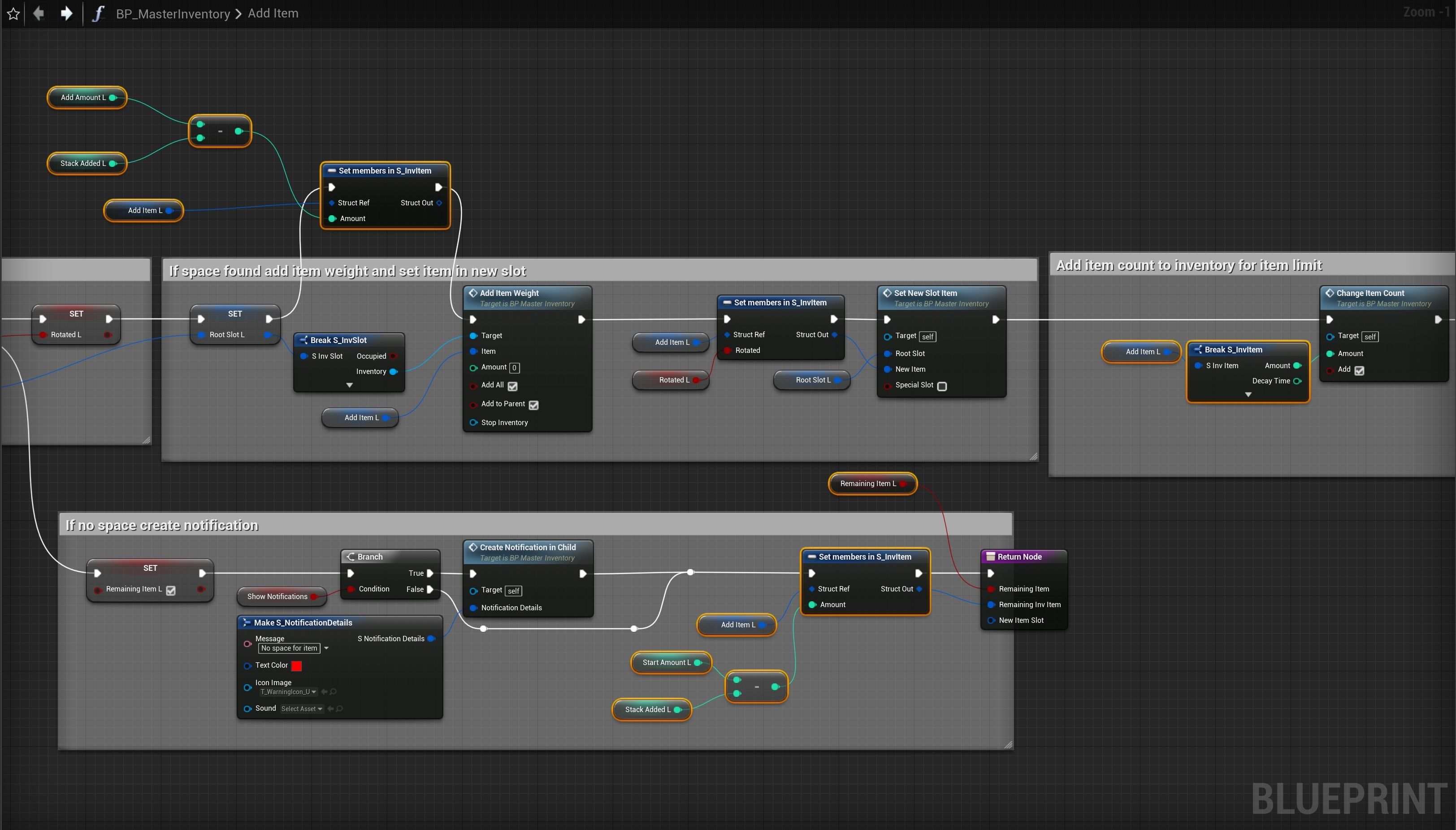Screen dimensions: 1456x830
Task: Click the back navigation arrow
Action: point(39,13)
